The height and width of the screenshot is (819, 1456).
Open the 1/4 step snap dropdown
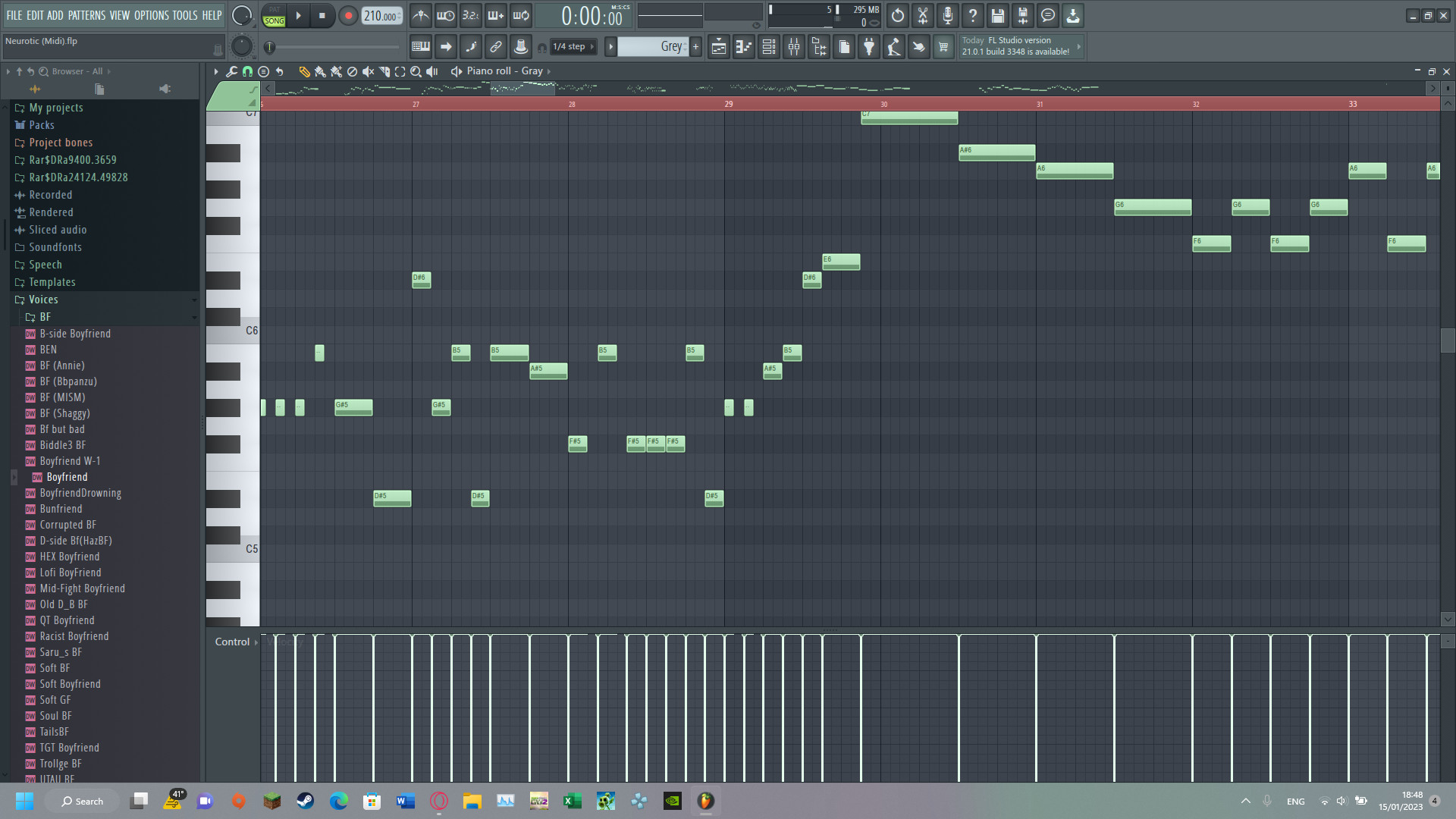point(573,46)
